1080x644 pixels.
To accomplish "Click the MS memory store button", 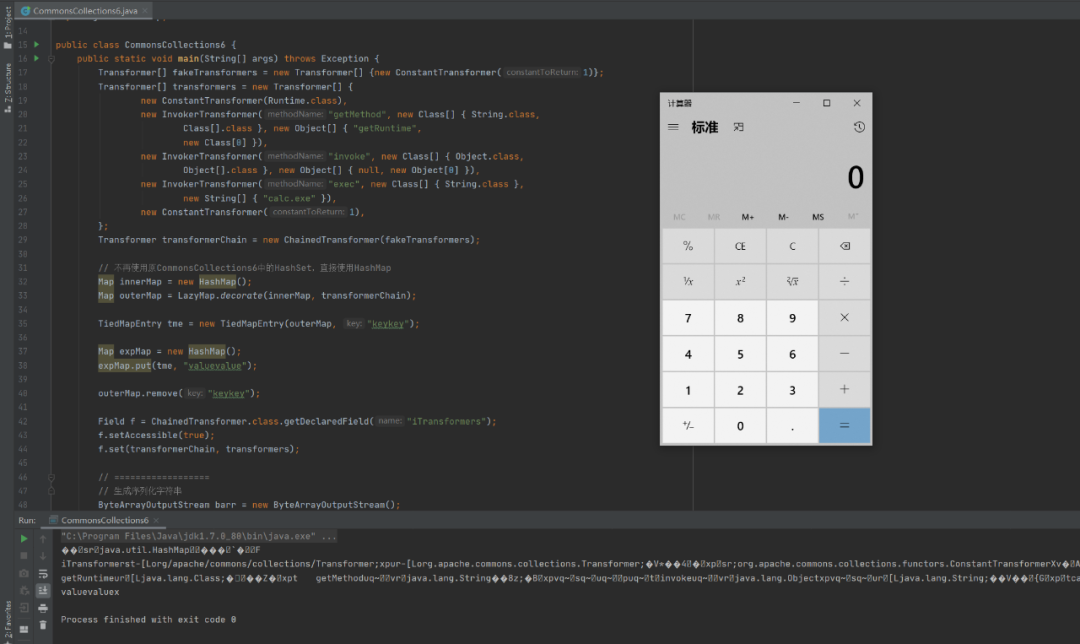I will pos(818,217).
